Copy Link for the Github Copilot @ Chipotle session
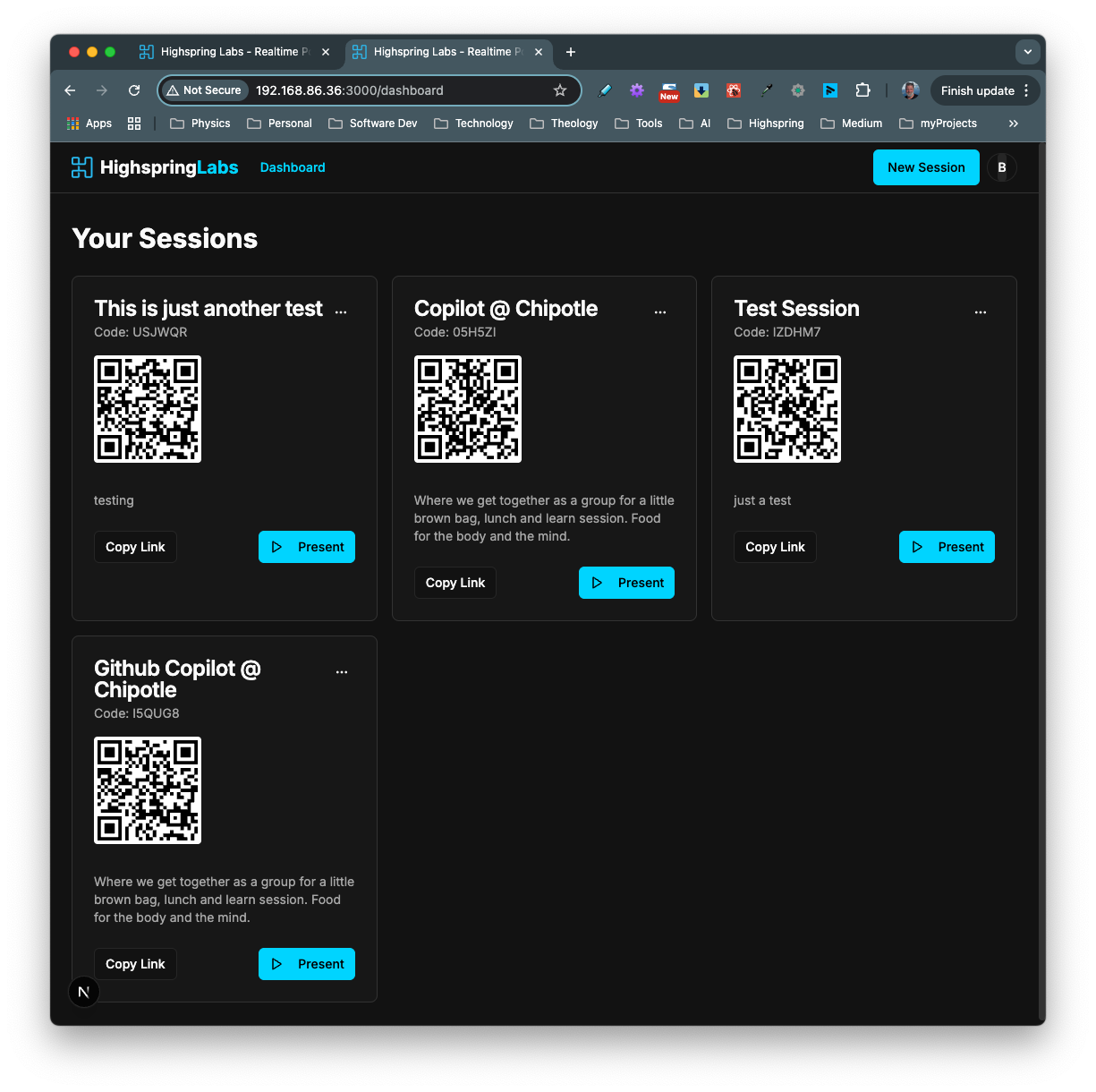This screenshot has width=1096, height=1092. click(x=135, y=963)
